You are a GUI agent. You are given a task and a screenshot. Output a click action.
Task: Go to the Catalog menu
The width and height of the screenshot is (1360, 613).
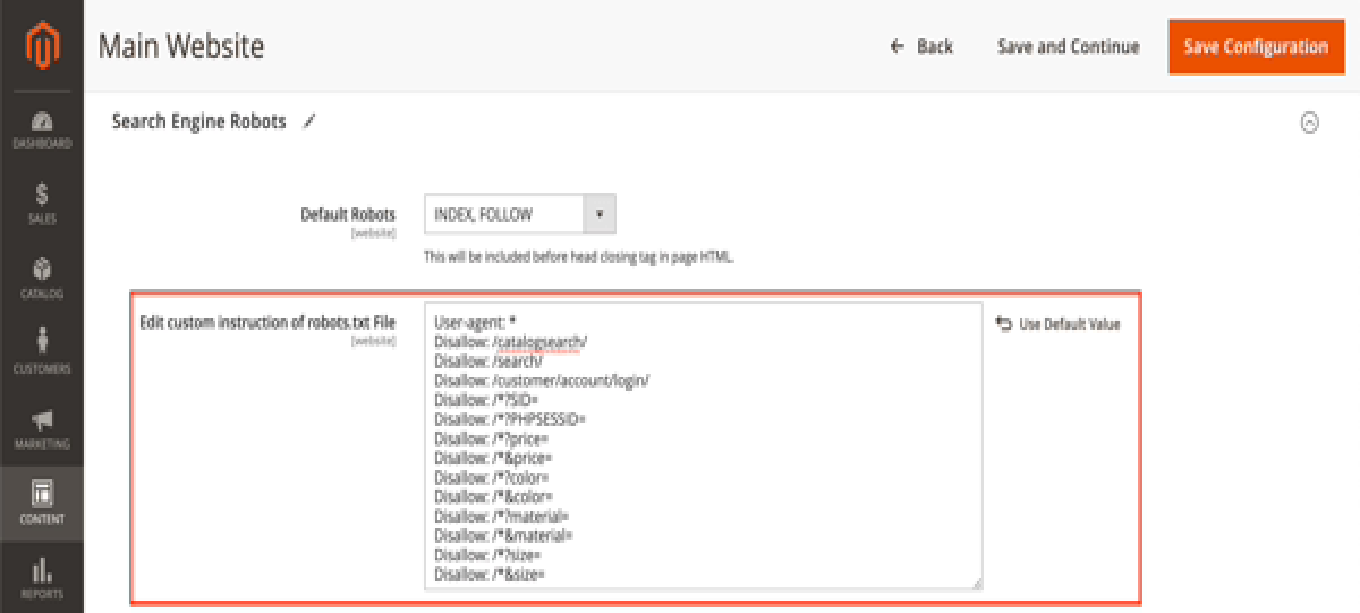click(x=42, y=279)
